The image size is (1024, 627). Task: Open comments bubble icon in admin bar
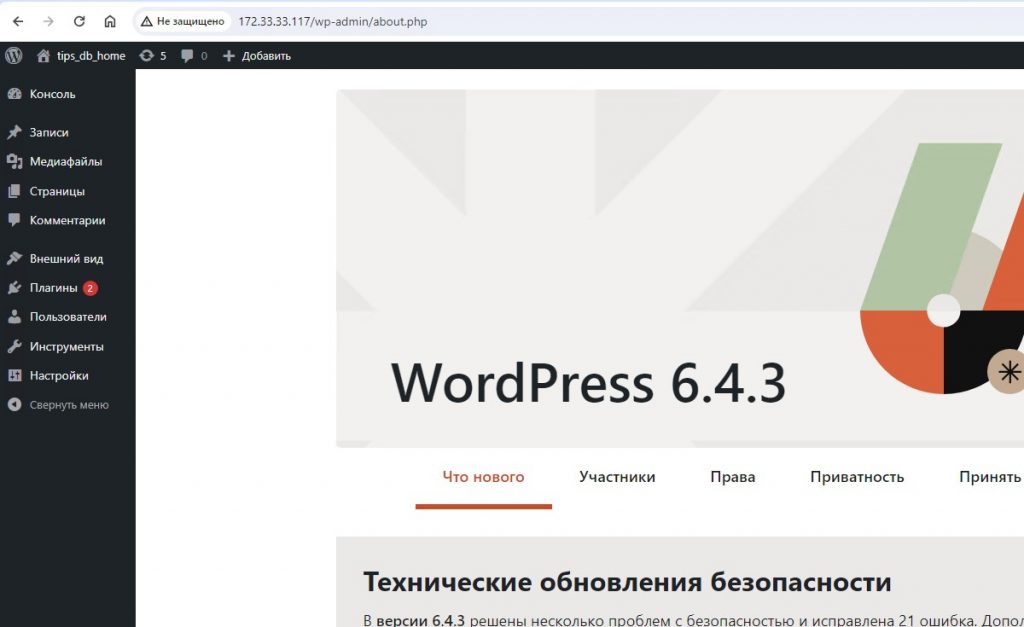[187, 56]
